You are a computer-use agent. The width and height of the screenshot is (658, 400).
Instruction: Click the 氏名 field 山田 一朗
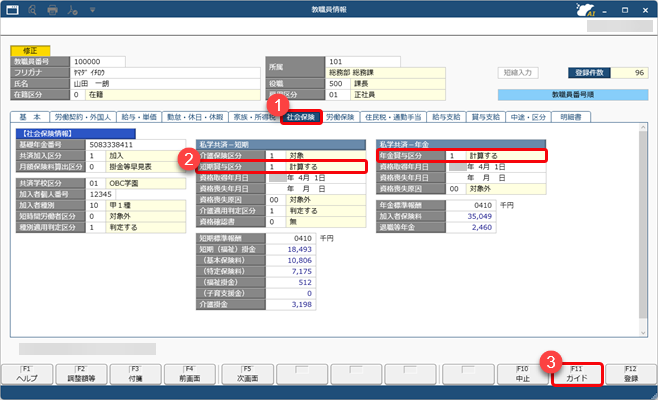(x=165, y=84)
